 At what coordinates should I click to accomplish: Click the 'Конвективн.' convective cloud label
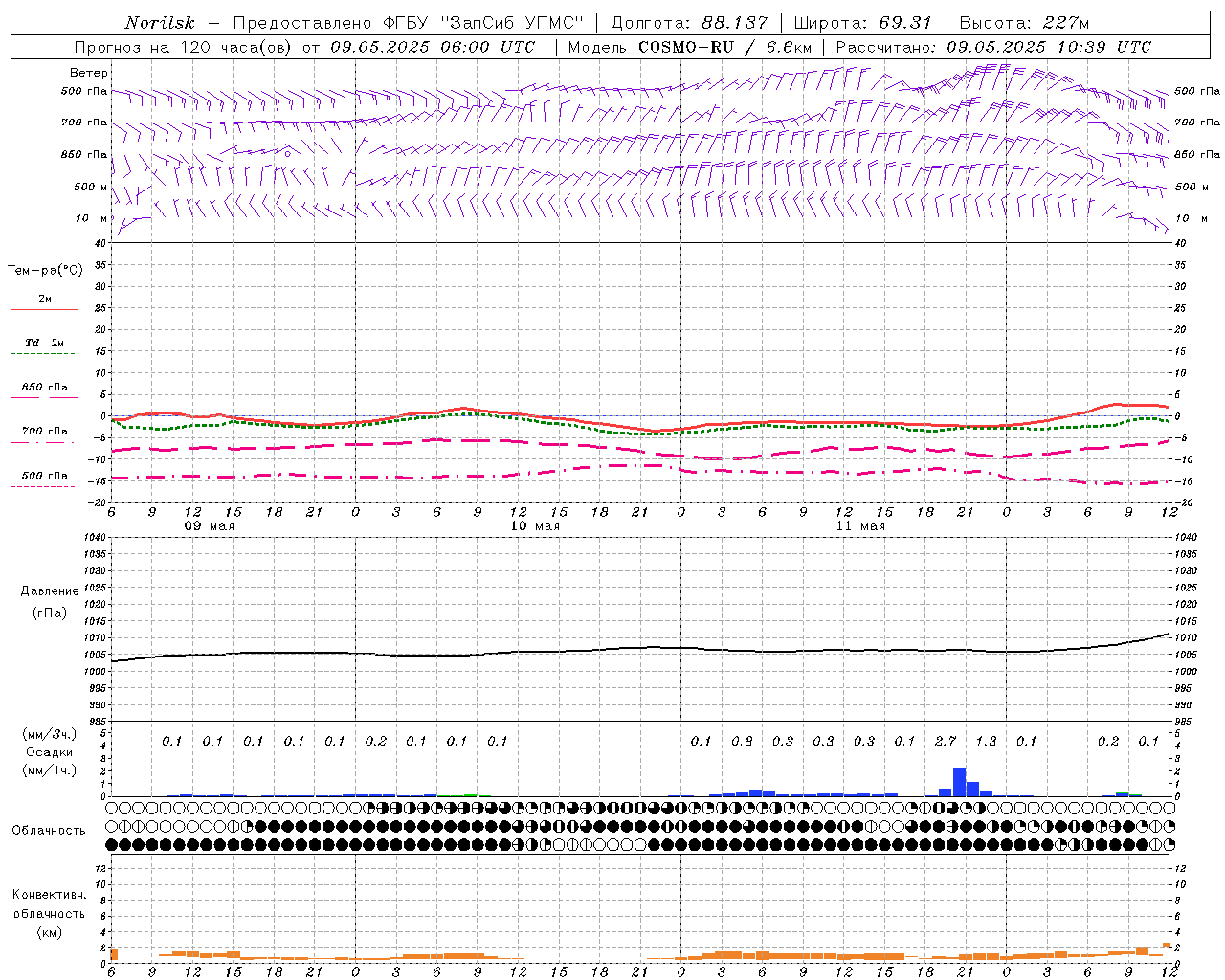click(49, 895)
